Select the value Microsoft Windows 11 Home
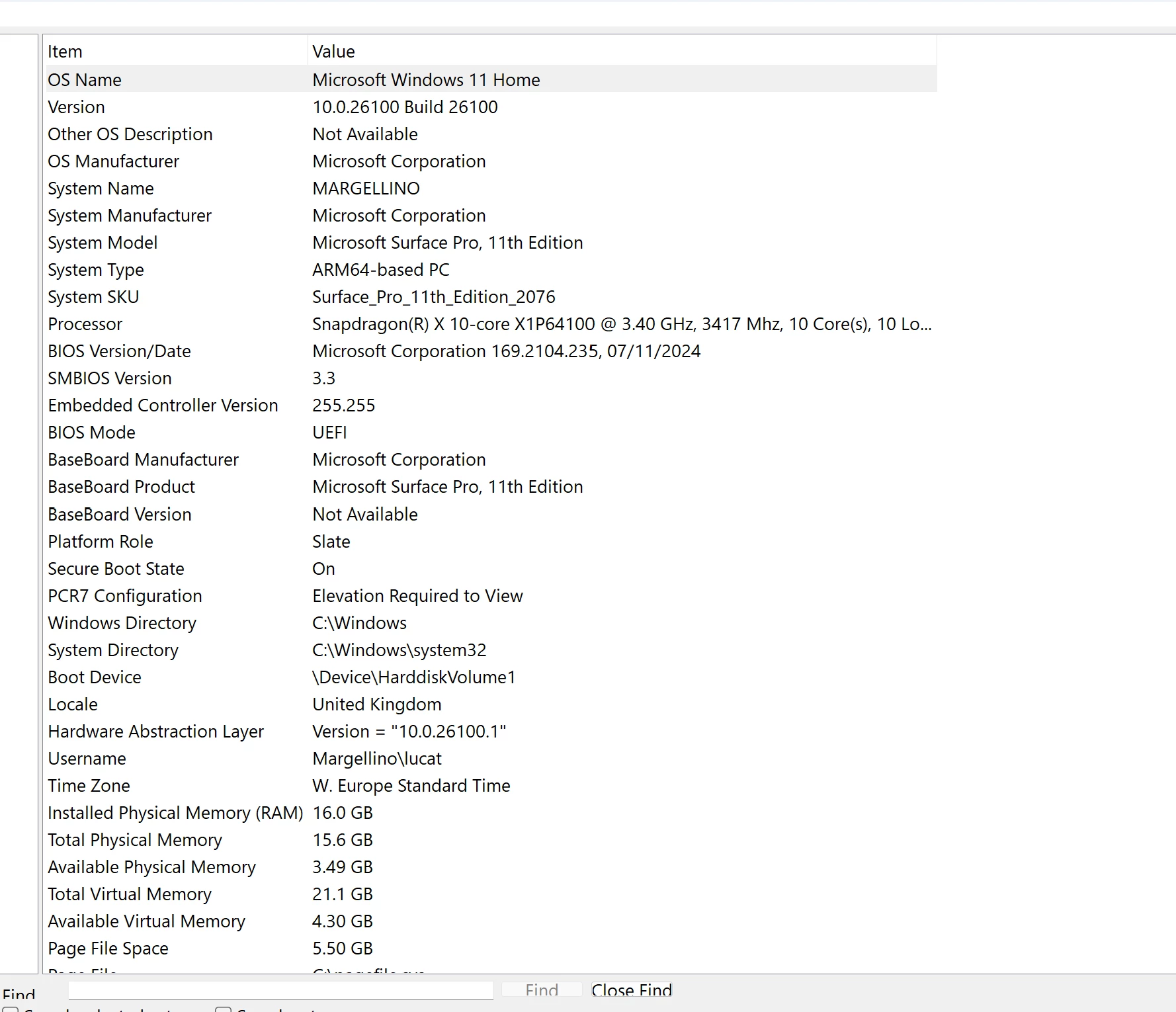The width and height of the screenshot is (1176, 1012). tap(426, 80)
